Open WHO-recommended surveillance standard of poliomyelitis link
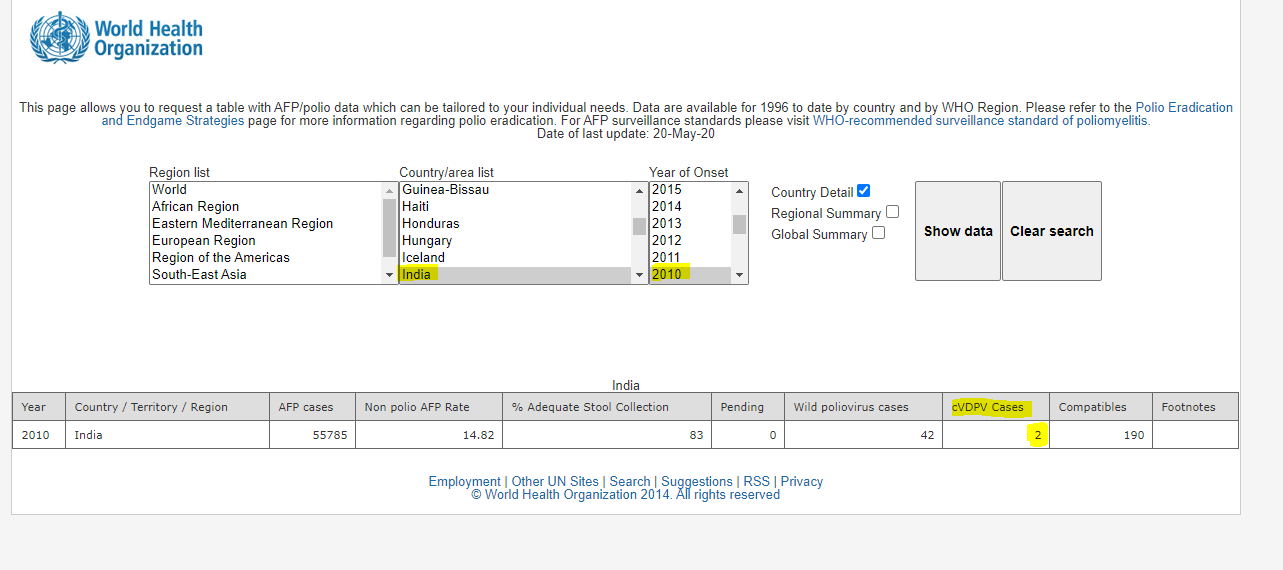This screenshot has height=570, width=1283. coord(981,121)
